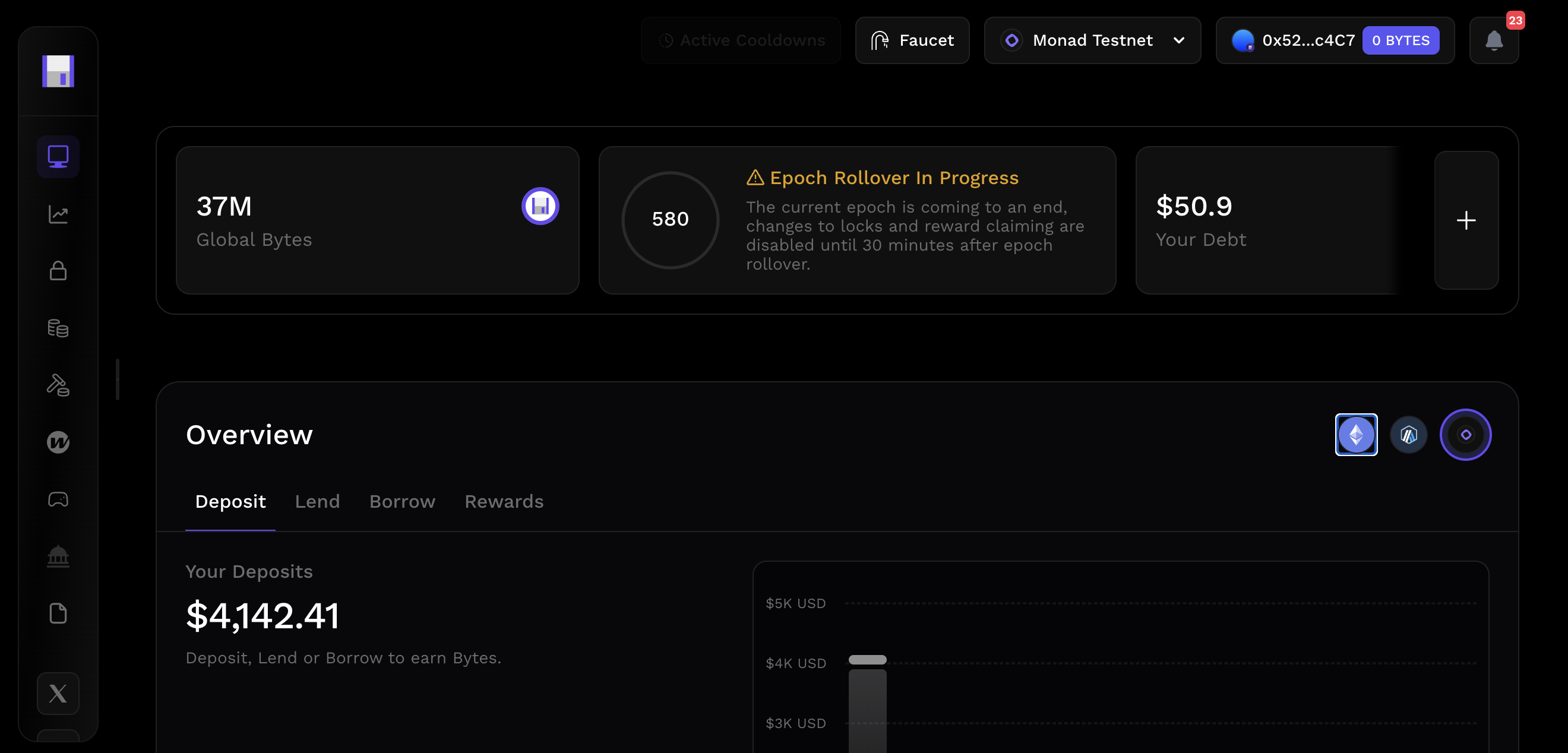1568x753 pixels.
Task: Click the notification bell icon
Action: point(1493,41)
